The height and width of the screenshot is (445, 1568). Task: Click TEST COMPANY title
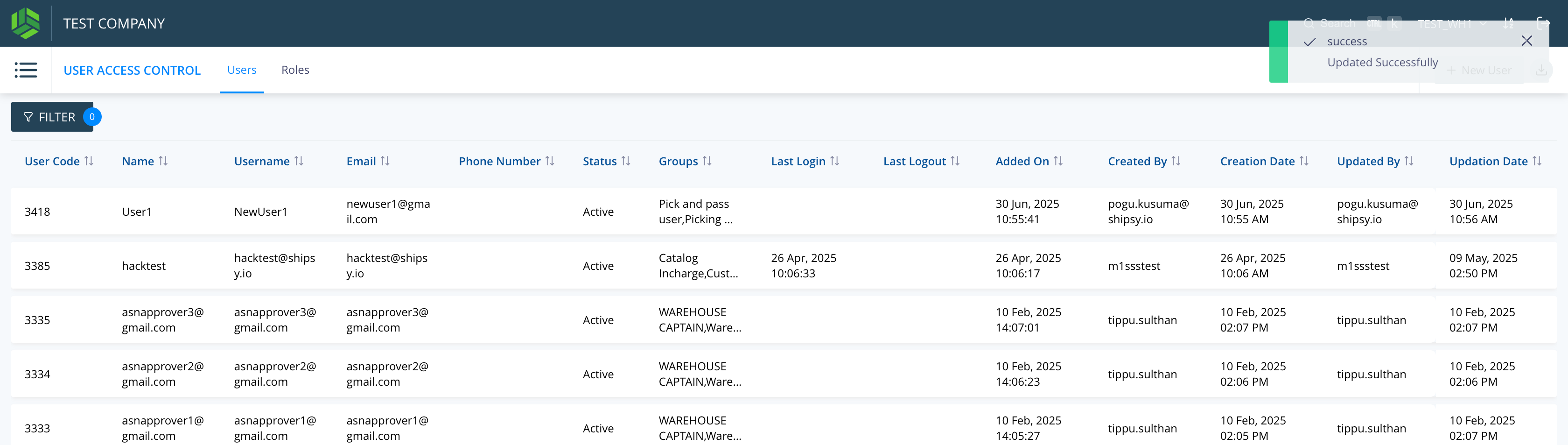(x=114, y=24)
